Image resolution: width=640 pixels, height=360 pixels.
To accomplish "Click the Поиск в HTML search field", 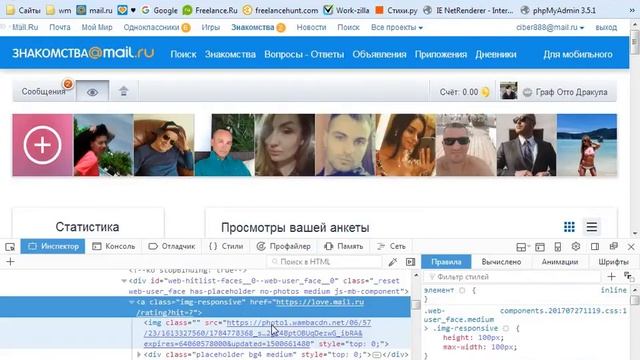I will (x=324, y=262).
